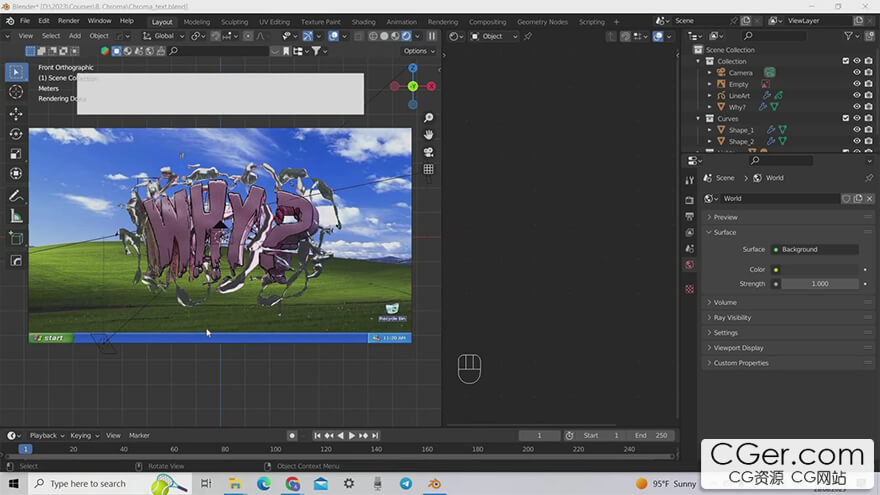Open Microsoft Edge from the taskbar
The height and width of the screenshot is (495, 880).
(264, 484)
